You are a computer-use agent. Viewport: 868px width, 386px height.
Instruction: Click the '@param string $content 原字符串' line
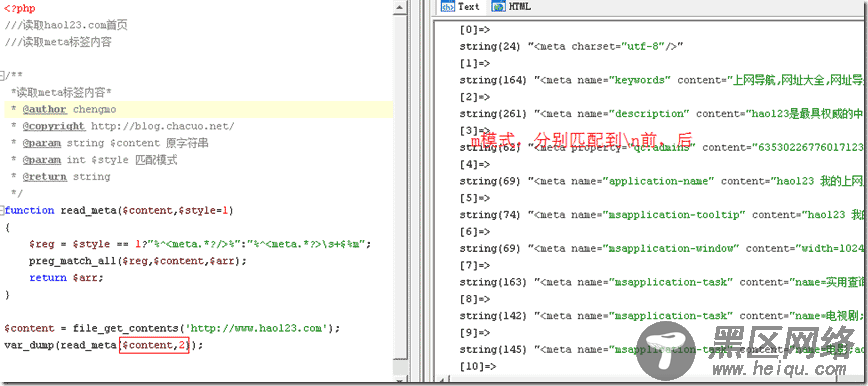(x=110, y=143)
